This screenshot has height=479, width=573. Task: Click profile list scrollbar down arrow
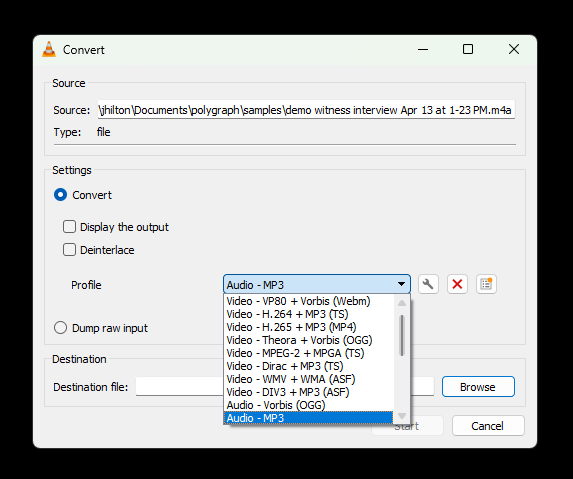coord(402,416)
